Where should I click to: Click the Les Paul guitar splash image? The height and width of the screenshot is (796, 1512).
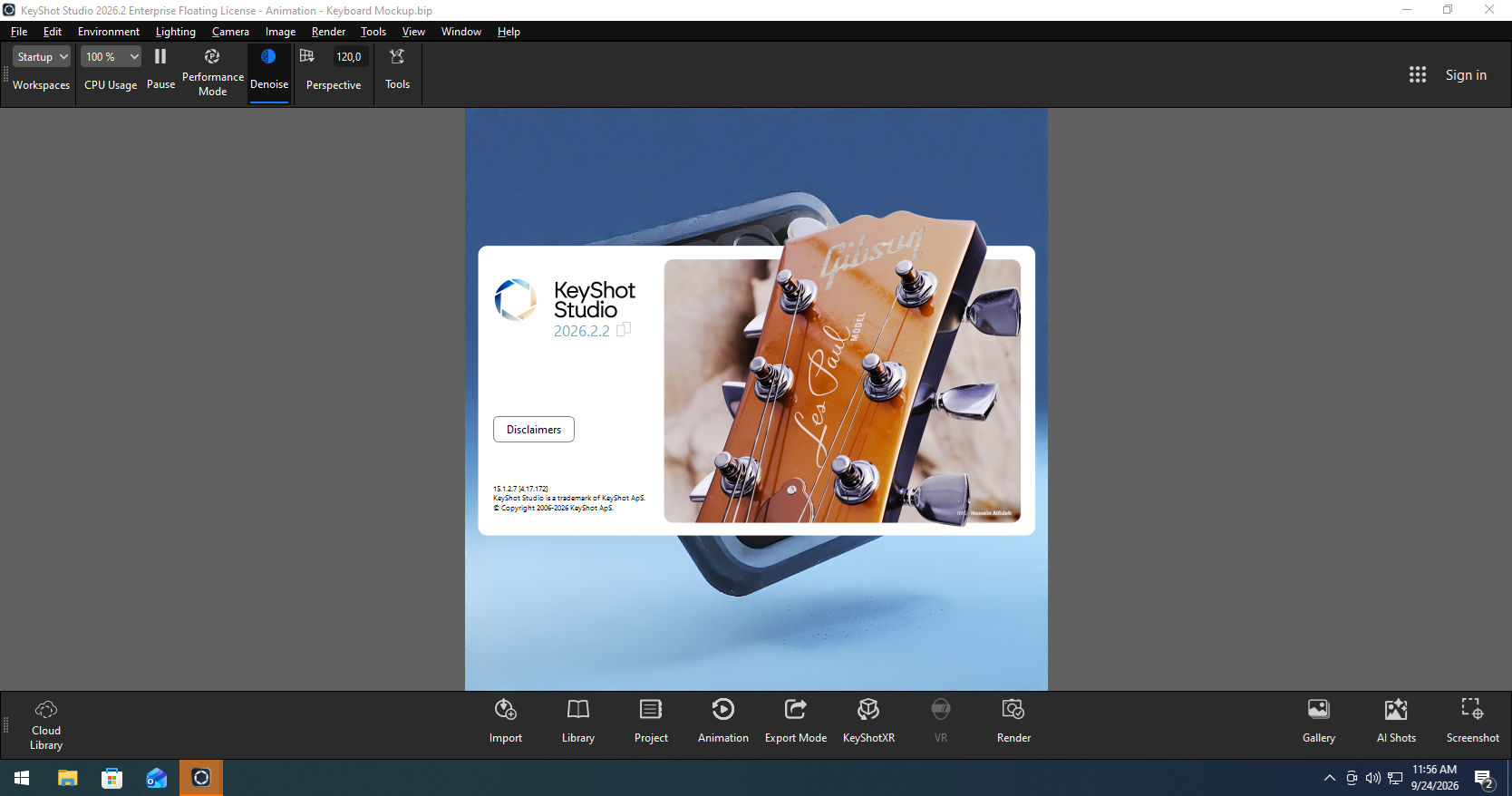(842, 391)
